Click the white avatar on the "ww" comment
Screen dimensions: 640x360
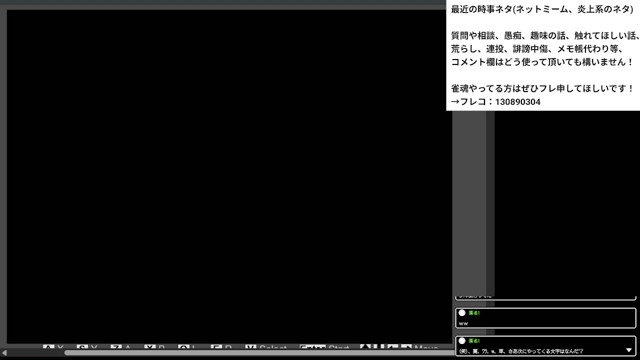[462, 313]
